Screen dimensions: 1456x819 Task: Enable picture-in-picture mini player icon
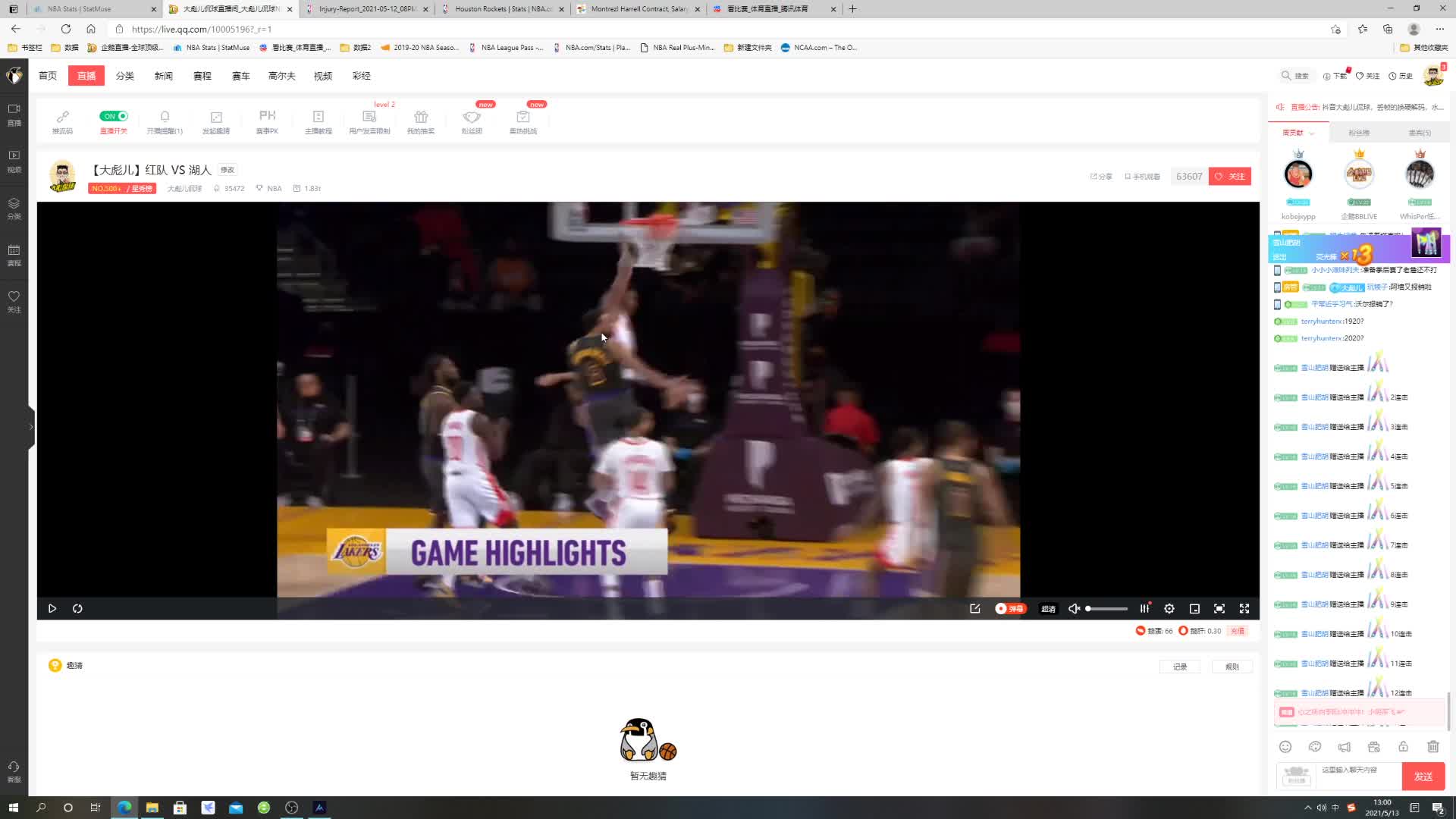[x=1194, y=608]
